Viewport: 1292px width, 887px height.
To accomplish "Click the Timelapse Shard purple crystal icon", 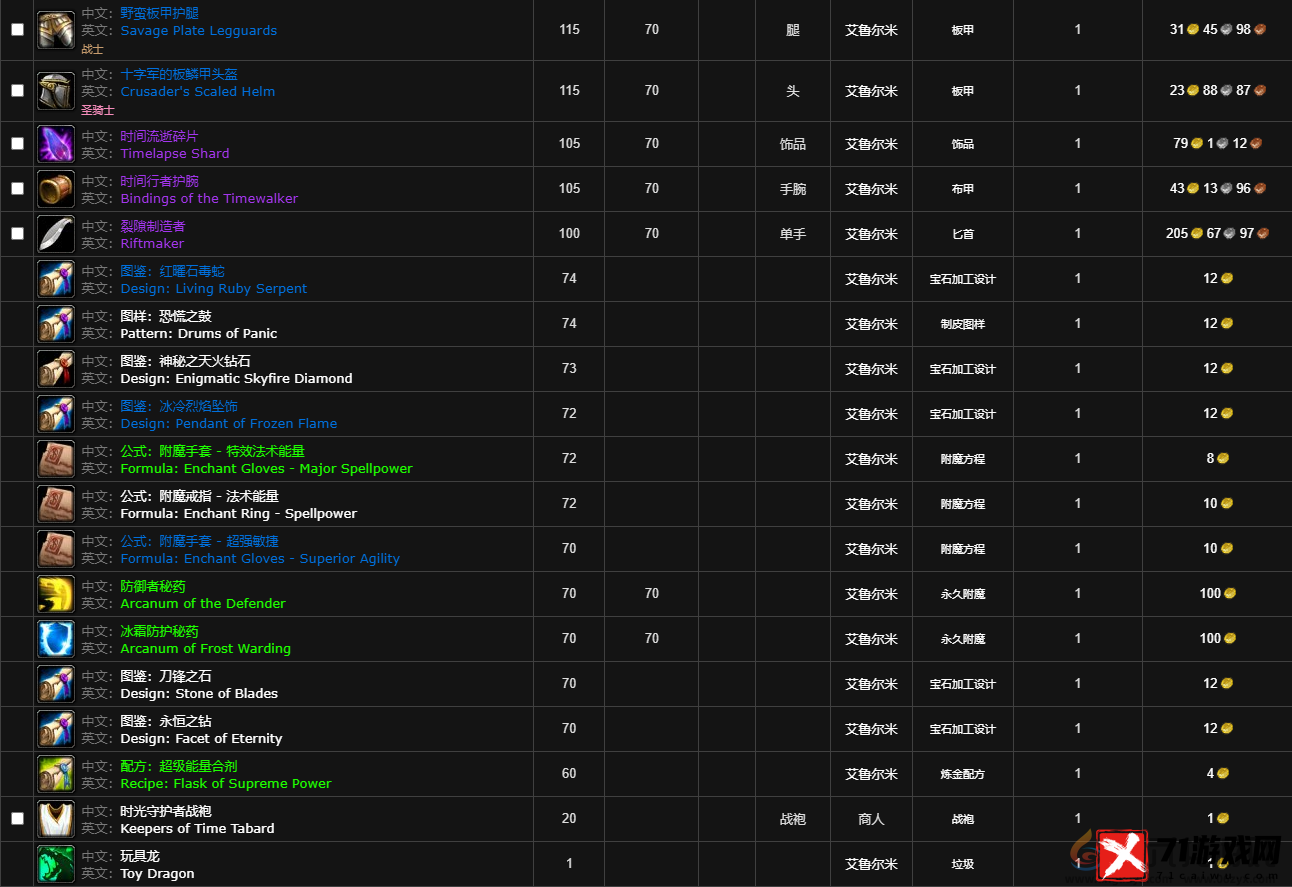I will coord(56,144).
